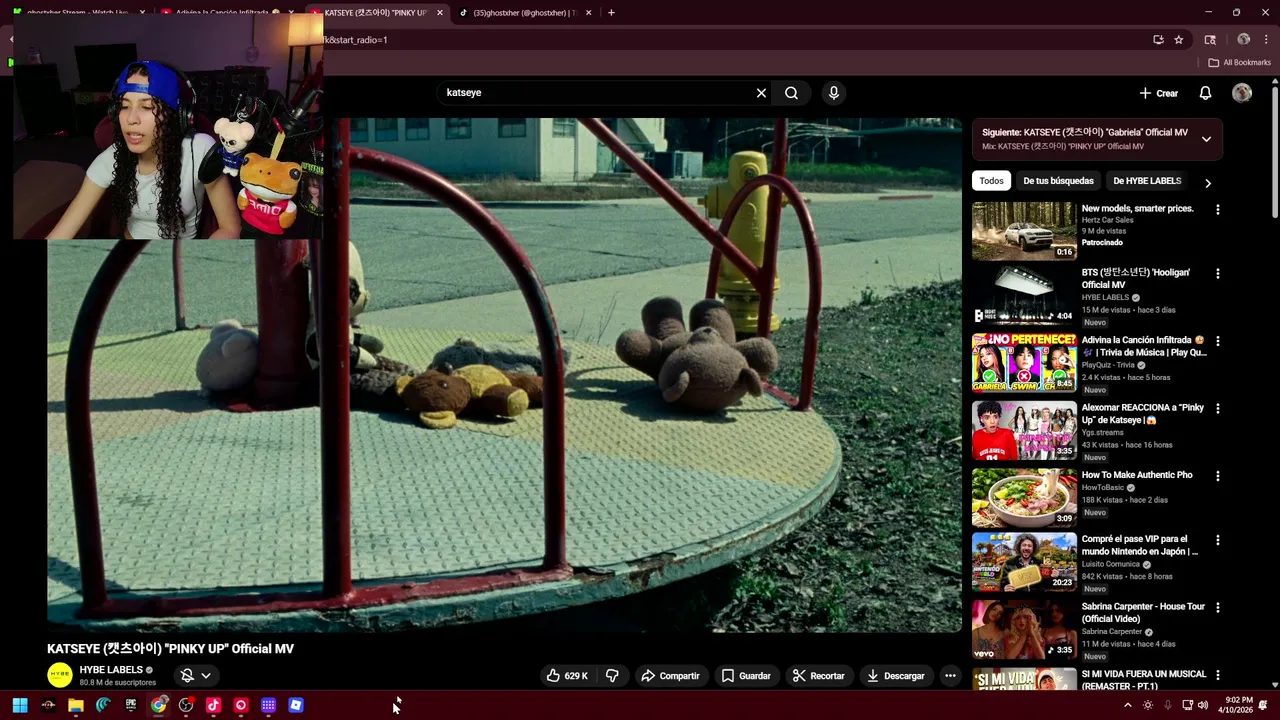
Task: Show hidden system tray icons chevron
Action: click(1128, 705)
